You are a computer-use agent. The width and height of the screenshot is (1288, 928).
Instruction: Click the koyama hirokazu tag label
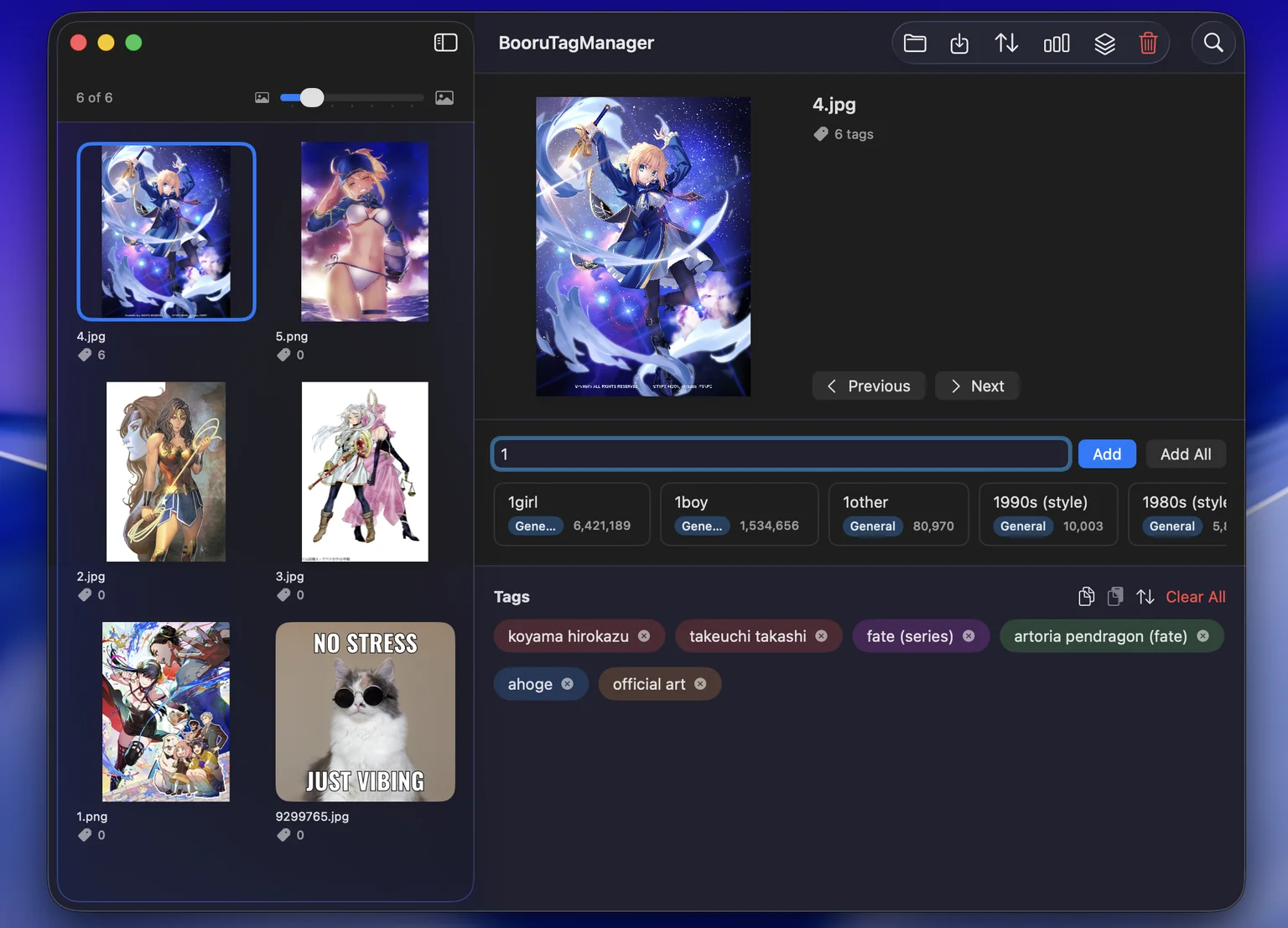pyautogui.click(x=569, y=636)
